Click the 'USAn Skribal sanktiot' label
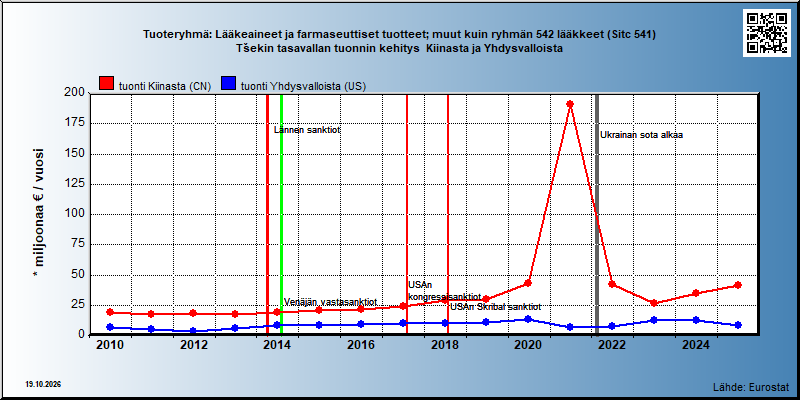Viewport: 800px width, 400px height. point(495,307)
